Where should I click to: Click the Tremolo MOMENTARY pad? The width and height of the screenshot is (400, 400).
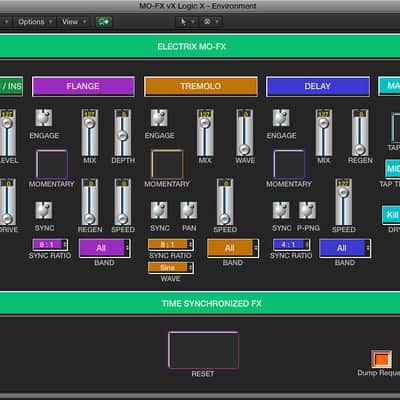coord(167,165)
